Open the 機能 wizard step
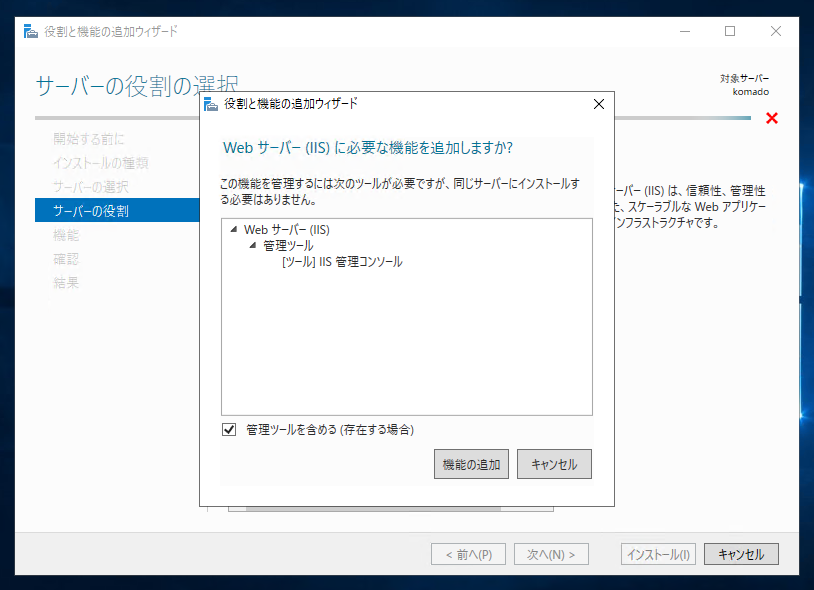Image resolution: width=814 pixels, height=590 pixels. click(66, 235)
